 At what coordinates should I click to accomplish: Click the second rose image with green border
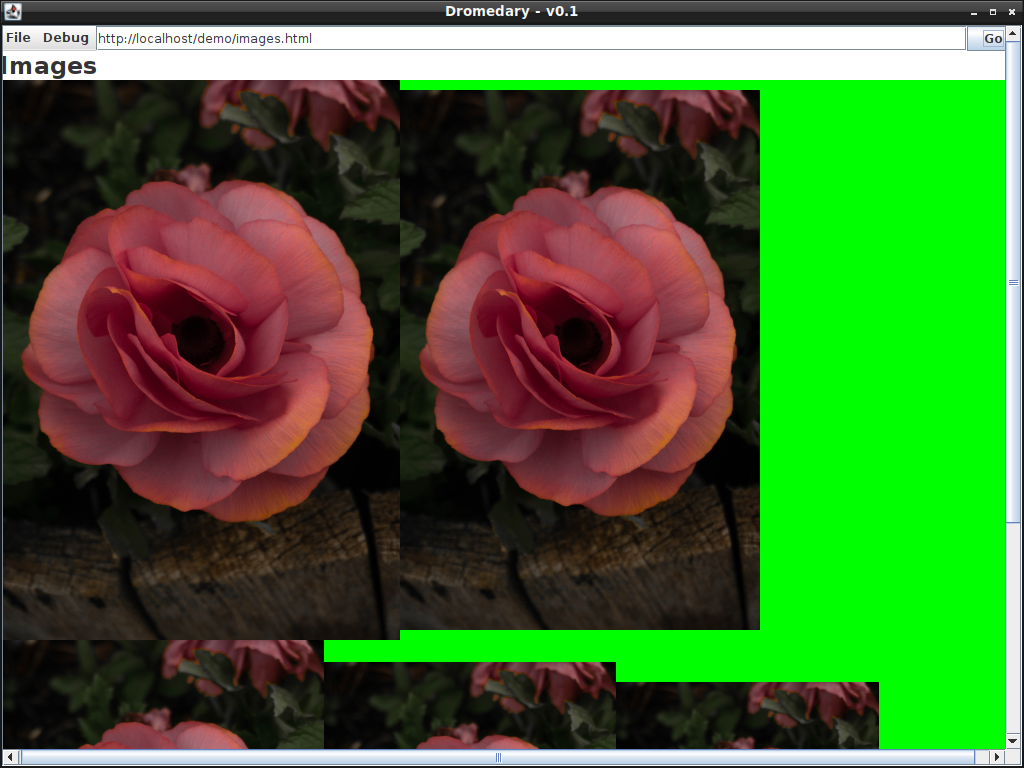click(580, 360)
